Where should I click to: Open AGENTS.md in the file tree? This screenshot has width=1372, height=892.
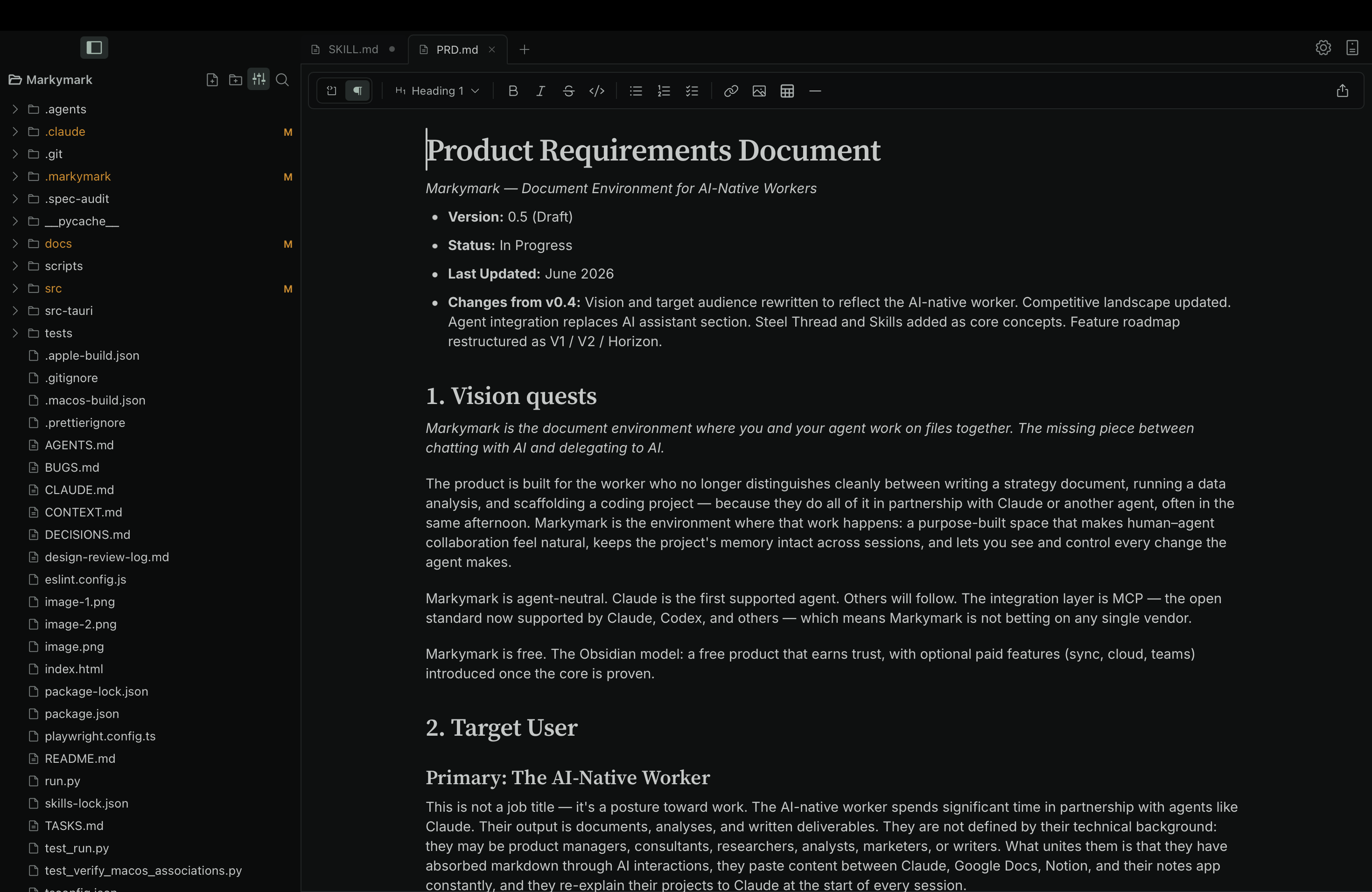click(150, 446)
